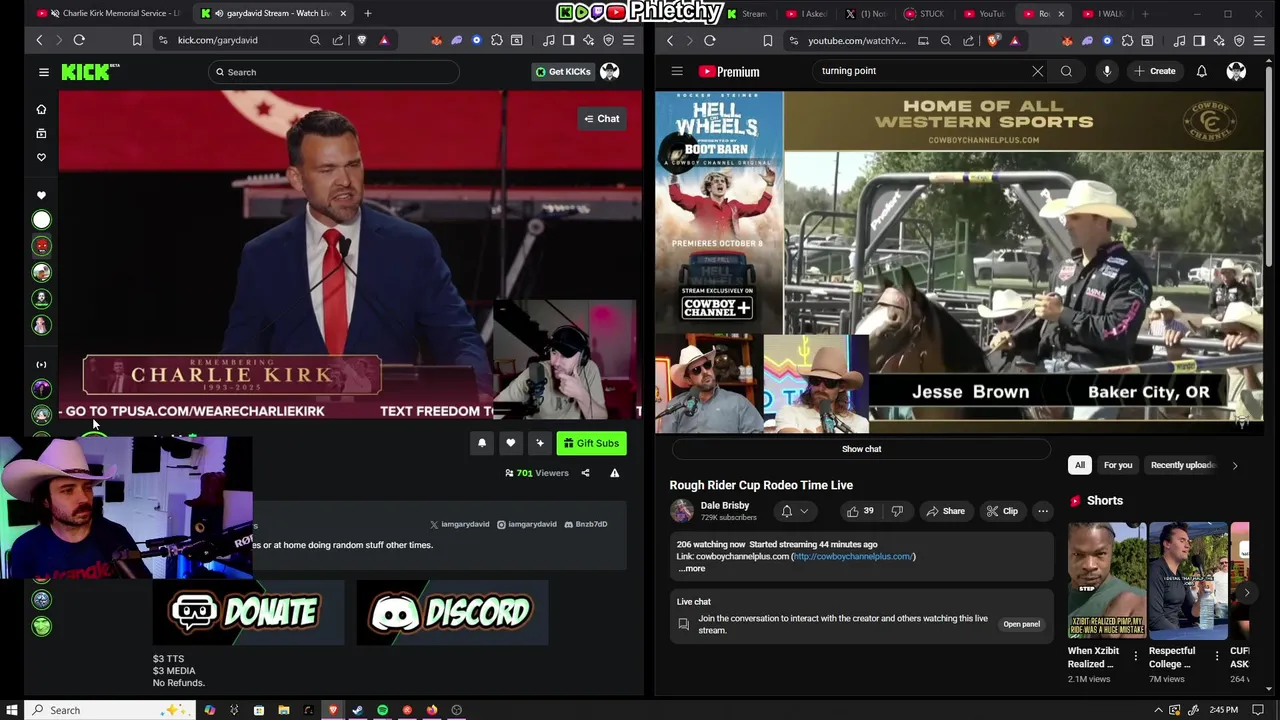This screenshot has height=720, width=1280.
Task: Click the Kick sidebar Home icon
Action: click(41, 109)
